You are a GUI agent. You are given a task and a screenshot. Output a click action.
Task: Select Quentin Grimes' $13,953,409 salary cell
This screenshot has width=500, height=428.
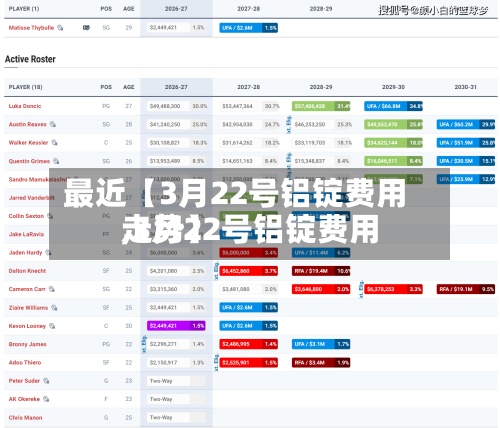(x=177, y=161)
